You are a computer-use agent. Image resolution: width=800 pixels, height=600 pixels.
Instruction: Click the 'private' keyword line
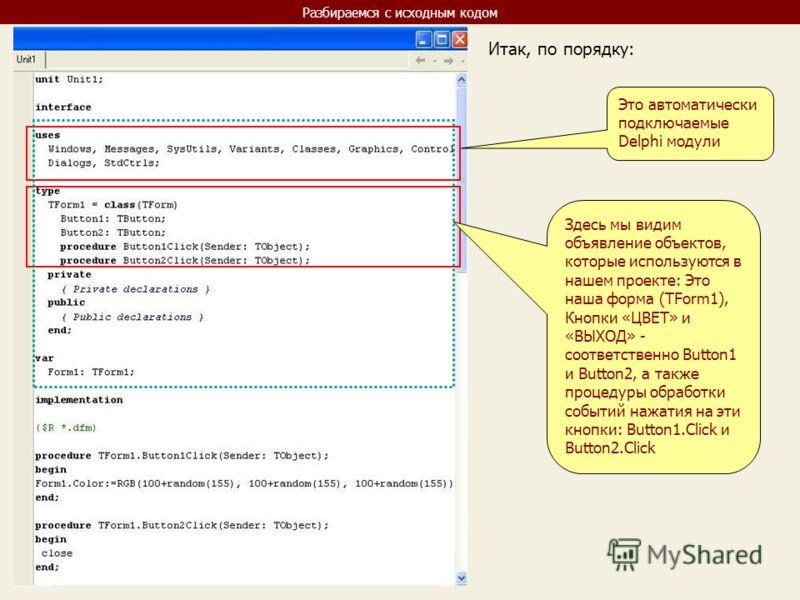69,274
